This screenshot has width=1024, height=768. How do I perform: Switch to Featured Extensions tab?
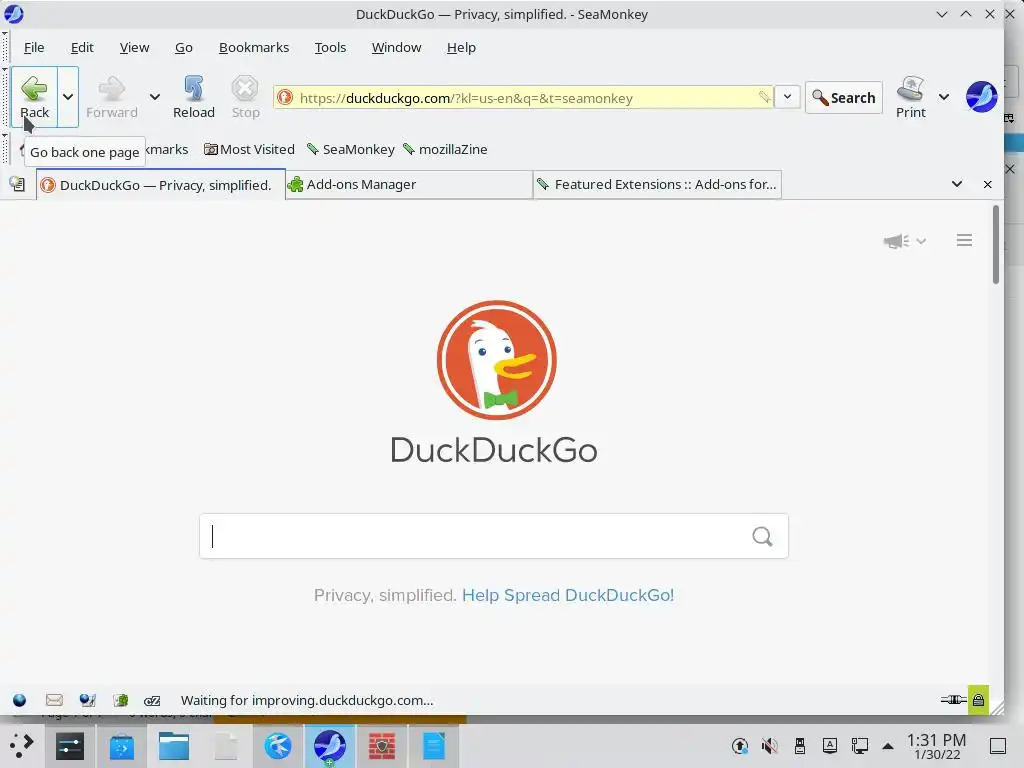tap(658, 185)
